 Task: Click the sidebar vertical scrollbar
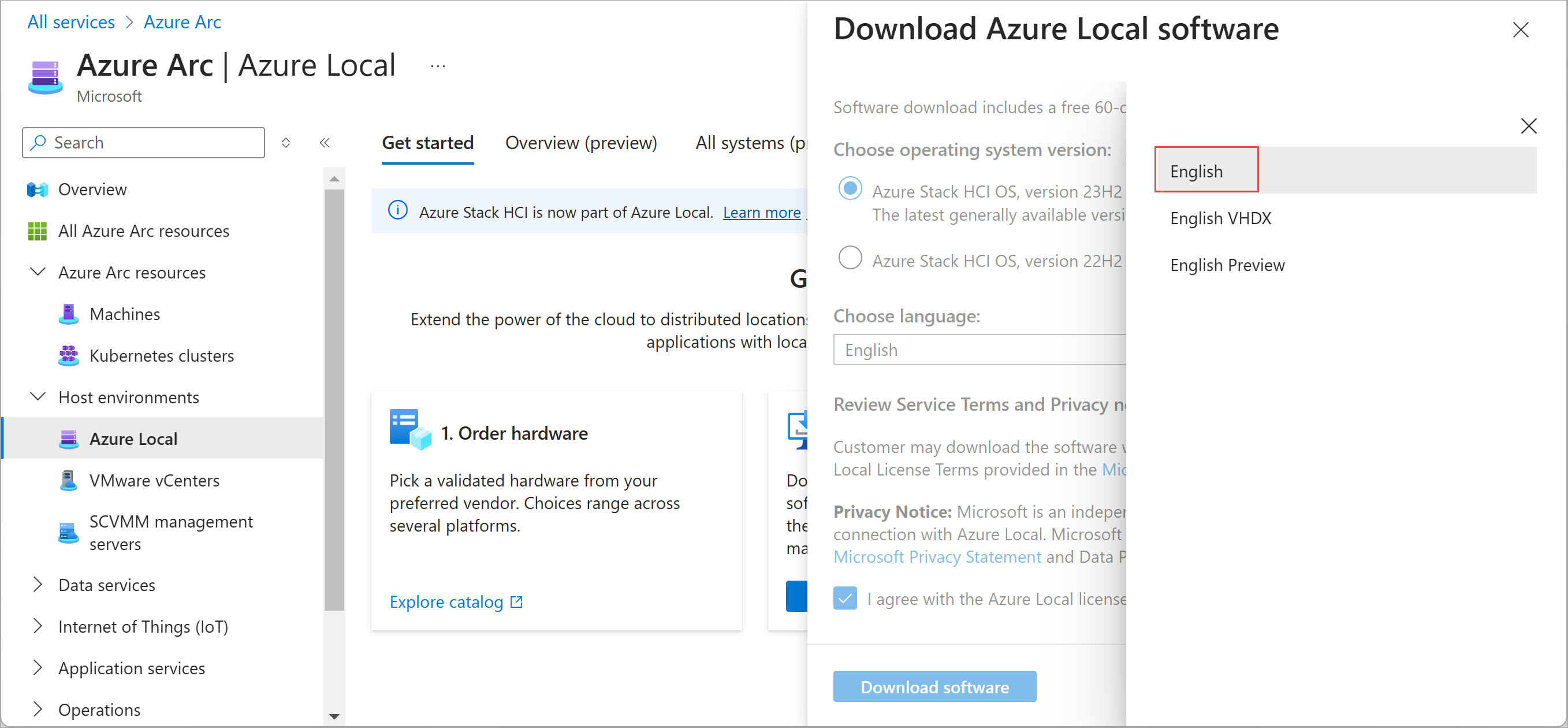(x=334, y=396)
